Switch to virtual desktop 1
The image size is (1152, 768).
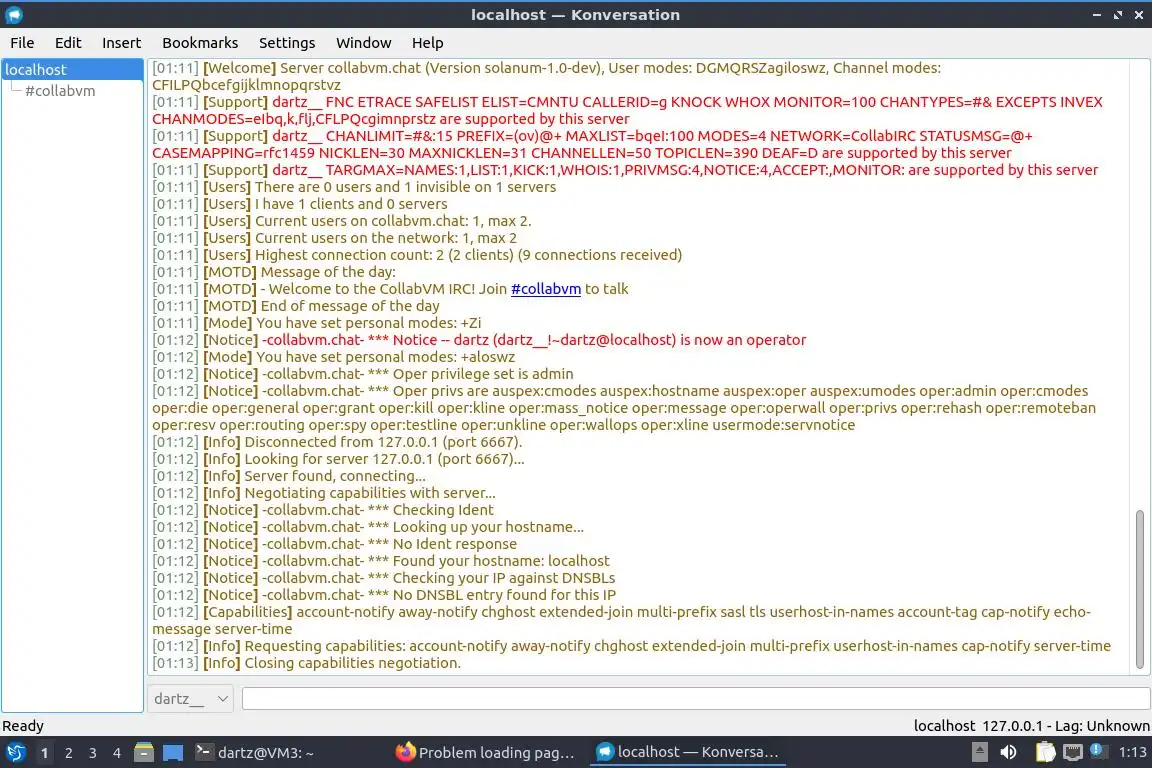pos(45,753)
